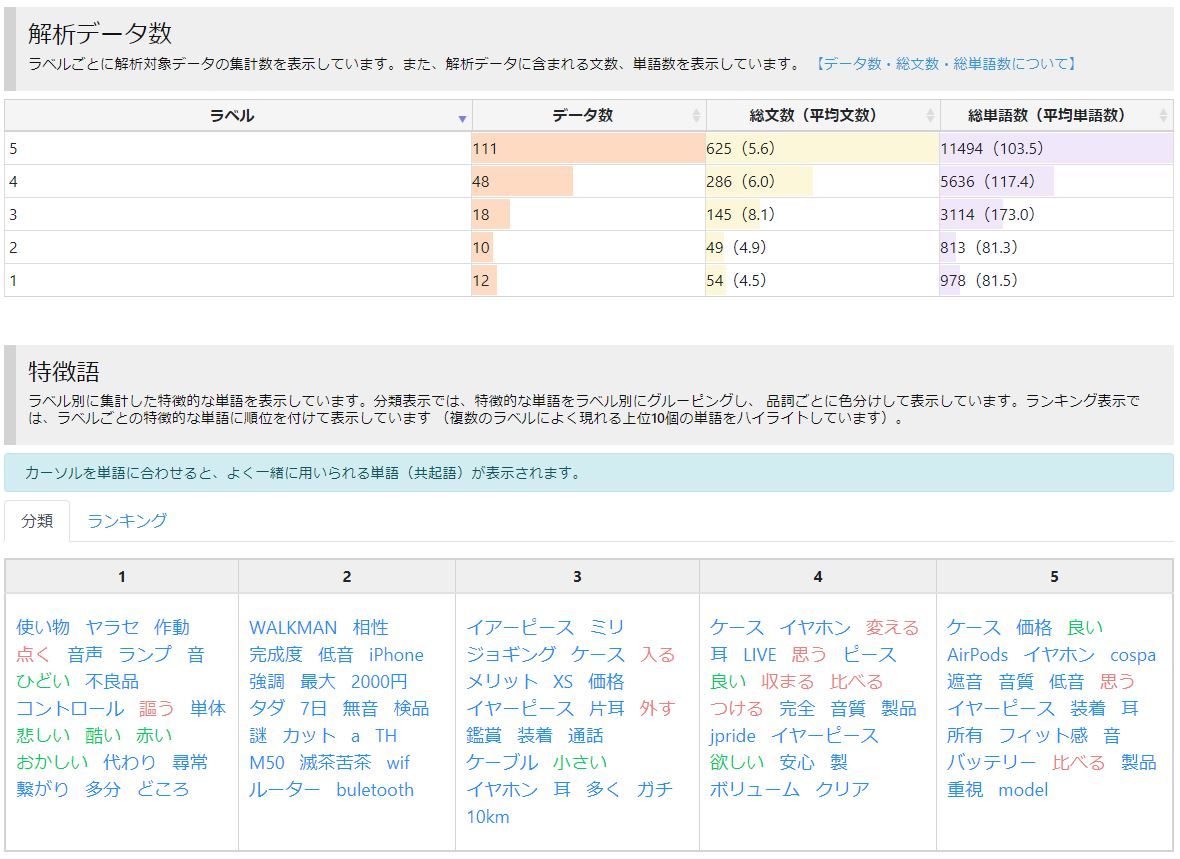1180x859 pixels.
Task: Click the word AirPods in column 5
Action: pos(977,655)
